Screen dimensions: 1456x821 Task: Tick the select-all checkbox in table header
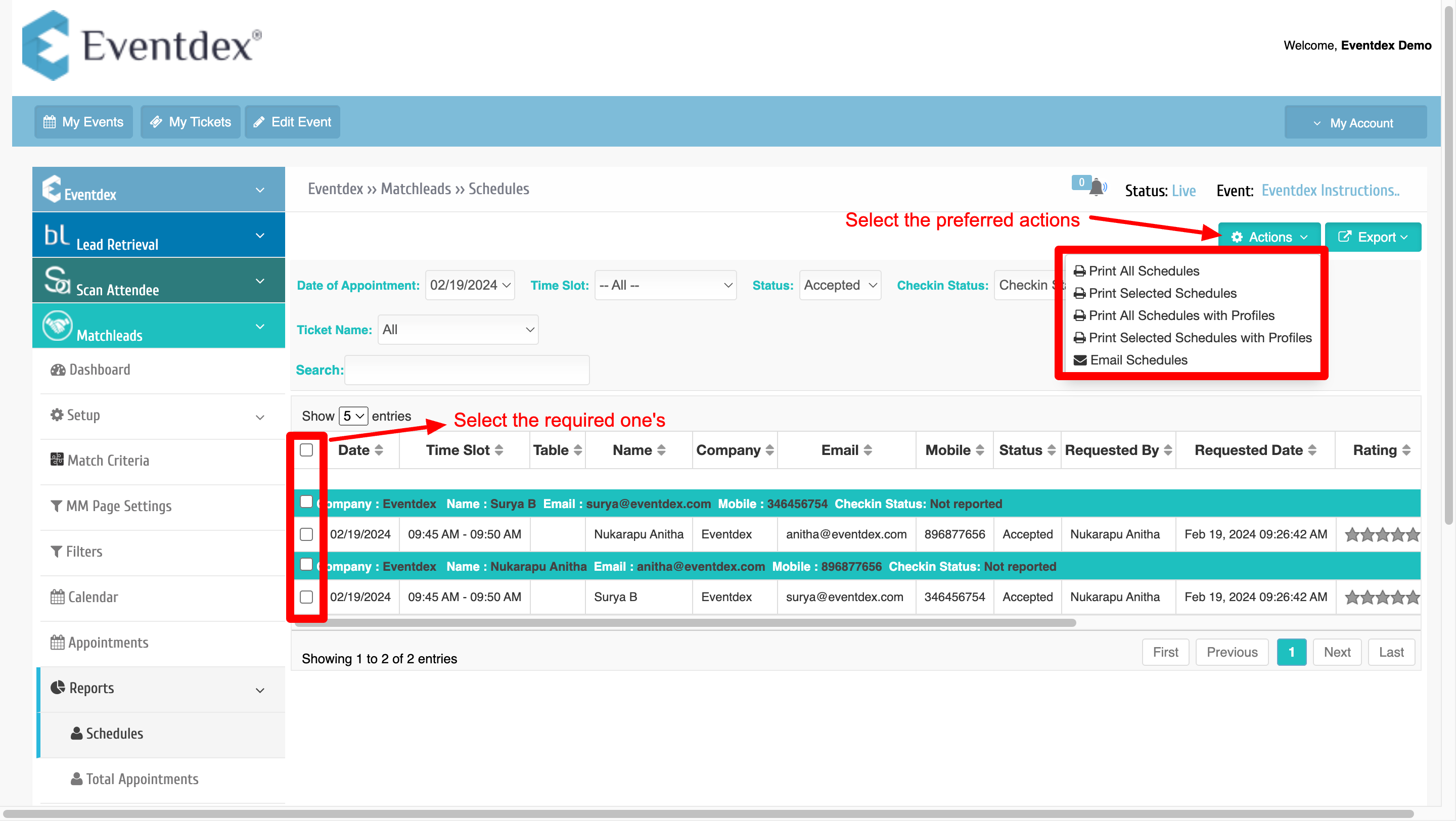306,450
